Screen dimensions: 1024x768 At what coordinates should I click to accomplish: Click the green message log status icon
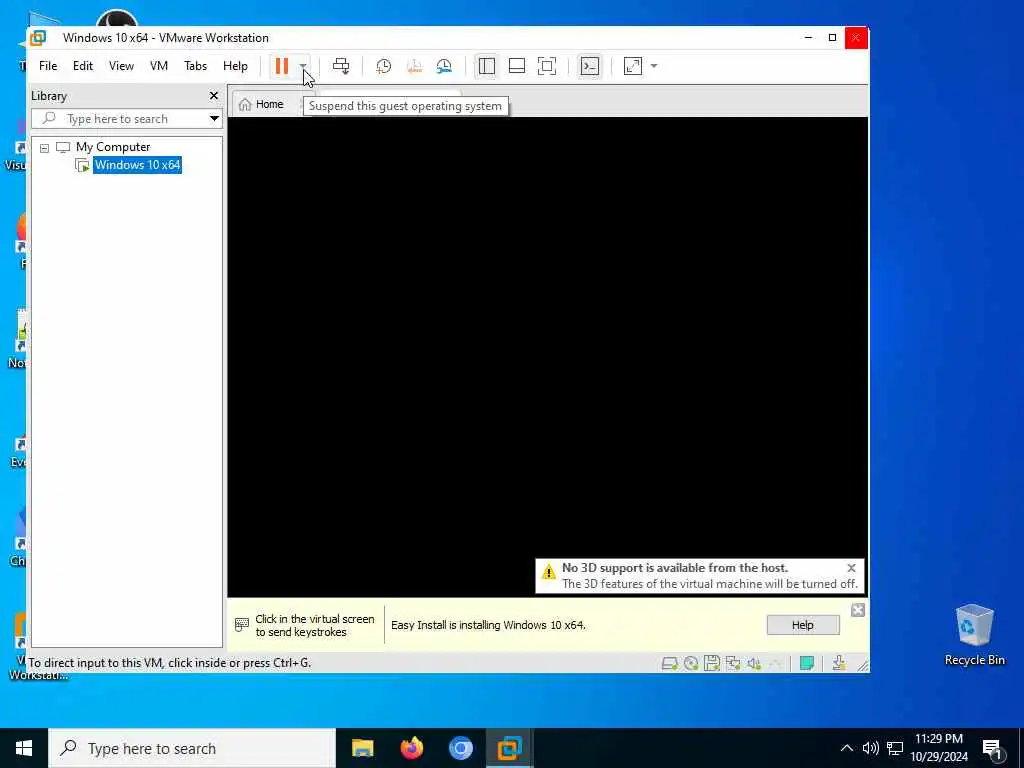807,664
